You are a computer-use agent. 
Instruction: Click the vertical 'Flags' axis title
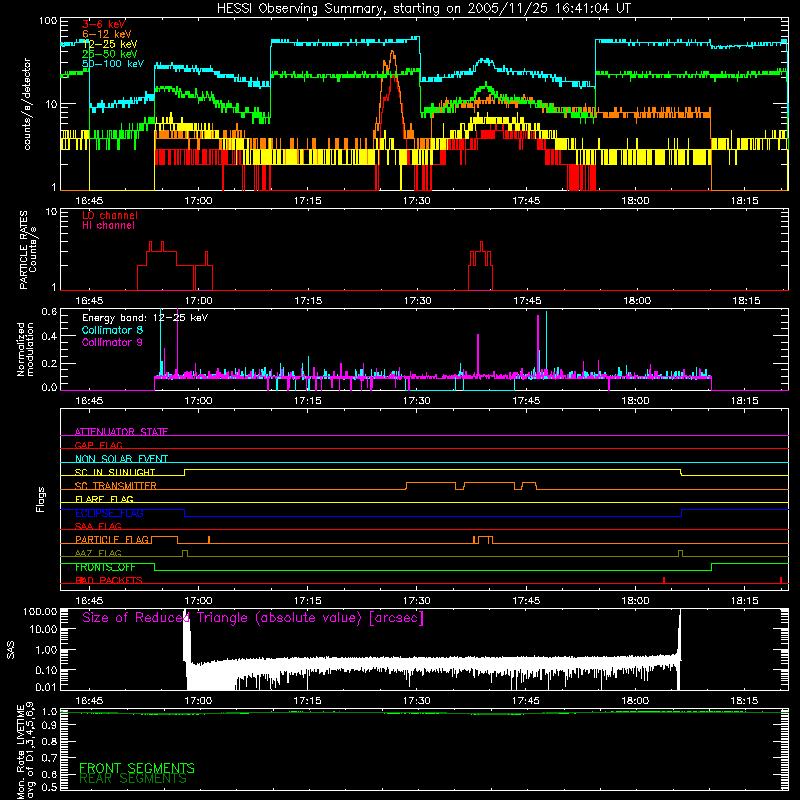(41, 499)
